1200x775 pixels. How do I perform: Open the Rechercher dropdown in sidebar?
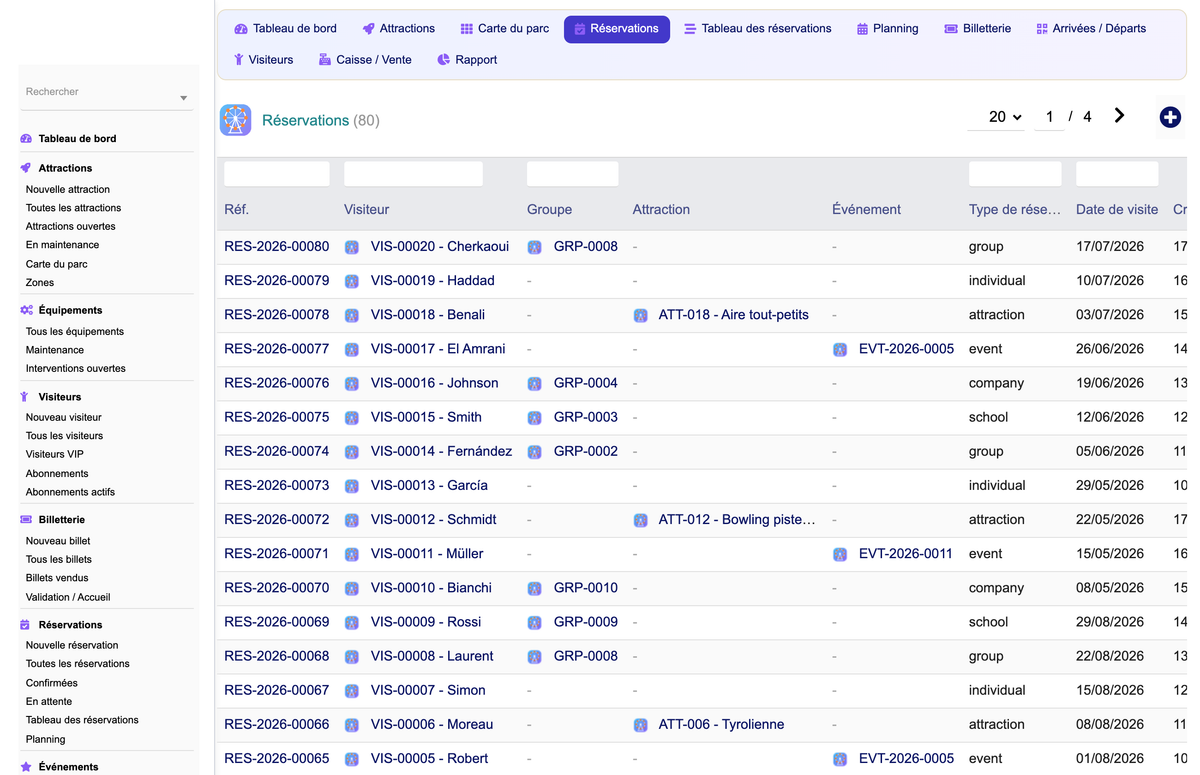(x=184, y=98)
